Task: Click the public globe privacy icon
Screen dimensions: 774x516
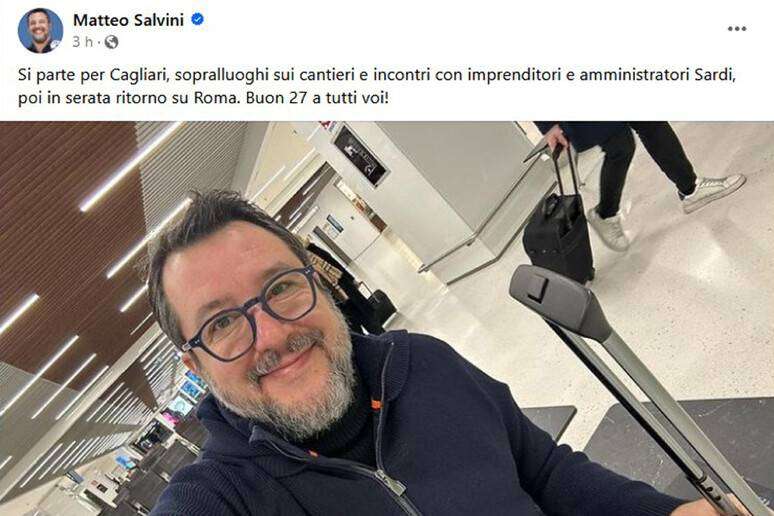Action: [112, 42]
